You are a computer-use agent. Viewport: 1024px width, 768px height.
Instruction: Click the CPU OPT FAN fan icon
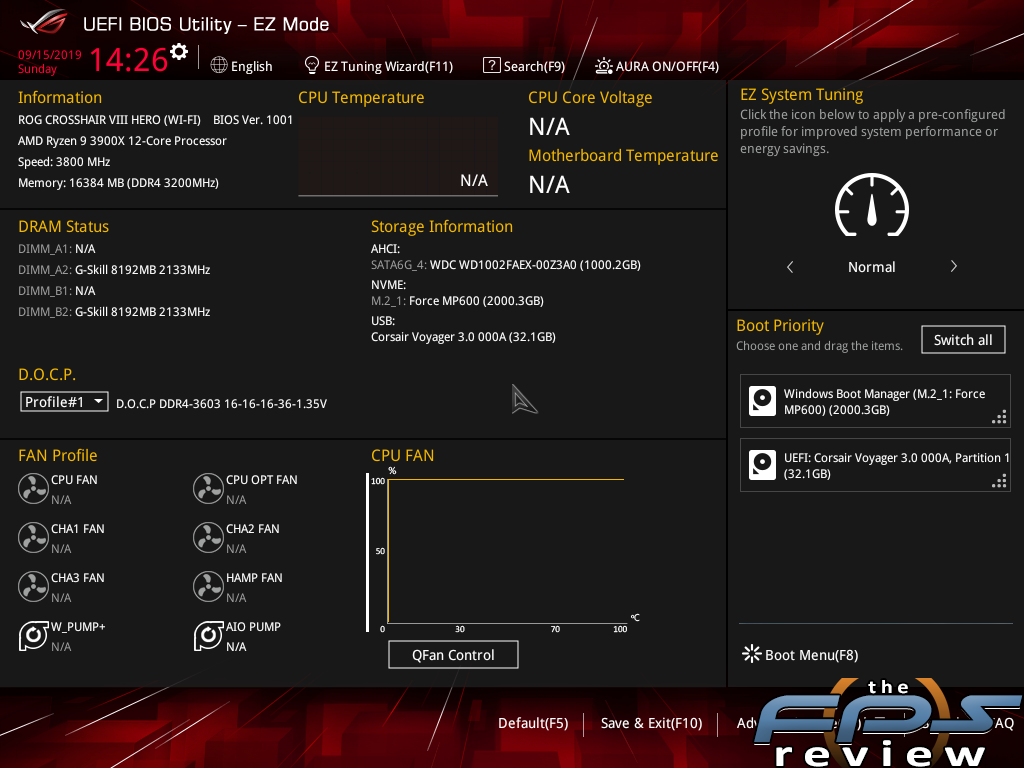208,488
